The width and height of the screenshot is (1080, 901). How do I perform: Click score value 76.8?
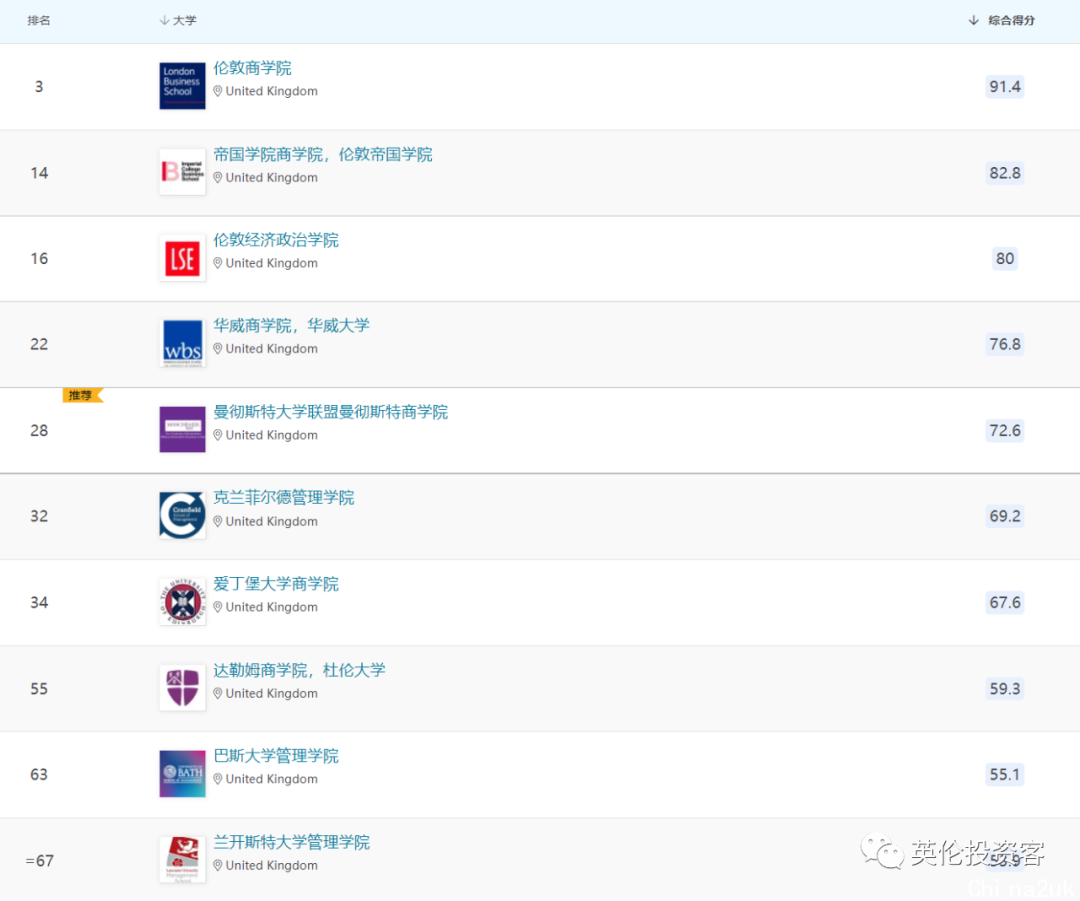(x=1005, y=344)
